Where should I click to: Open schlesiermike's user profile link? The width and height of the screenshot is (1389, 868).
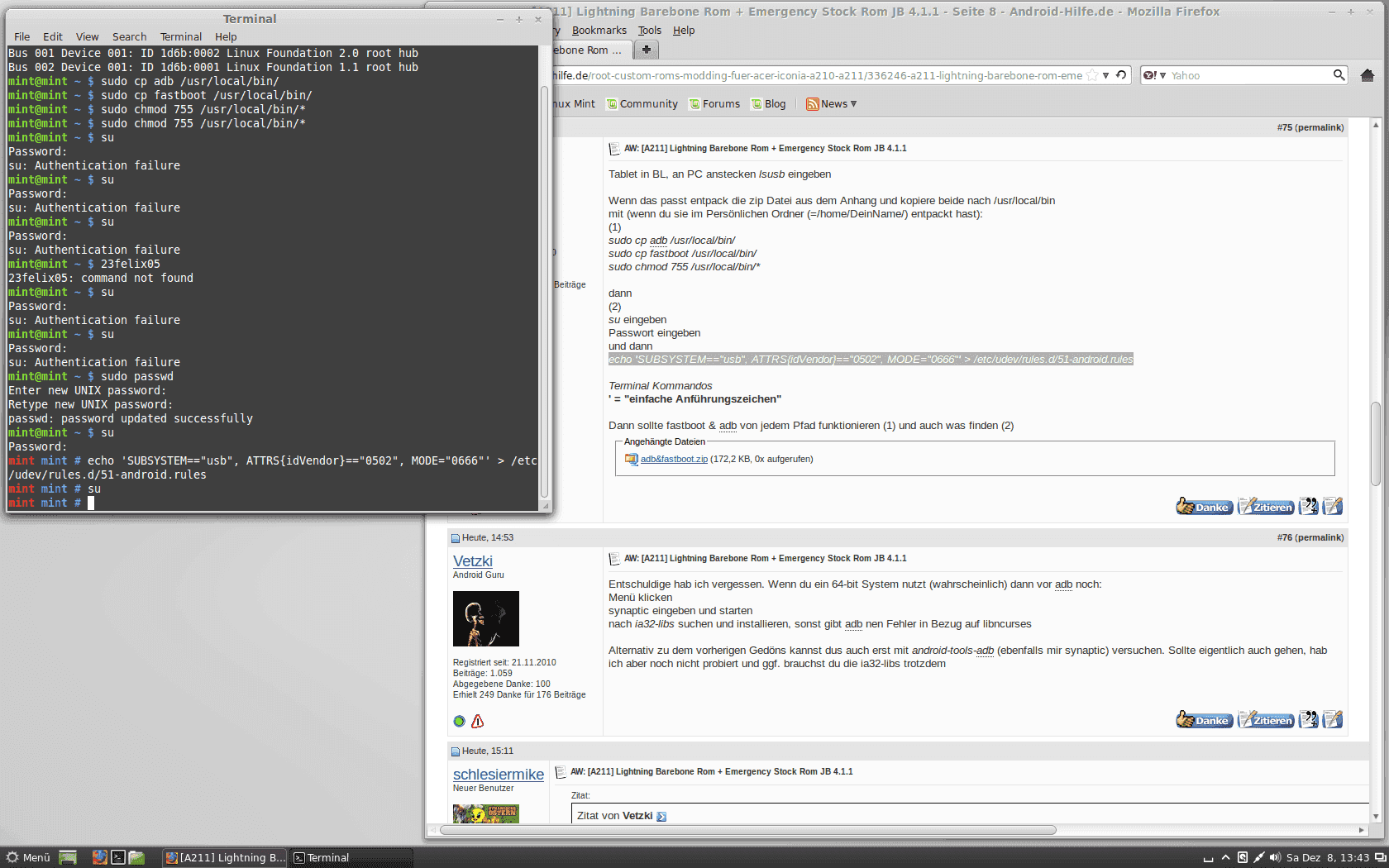click(499, 775)
